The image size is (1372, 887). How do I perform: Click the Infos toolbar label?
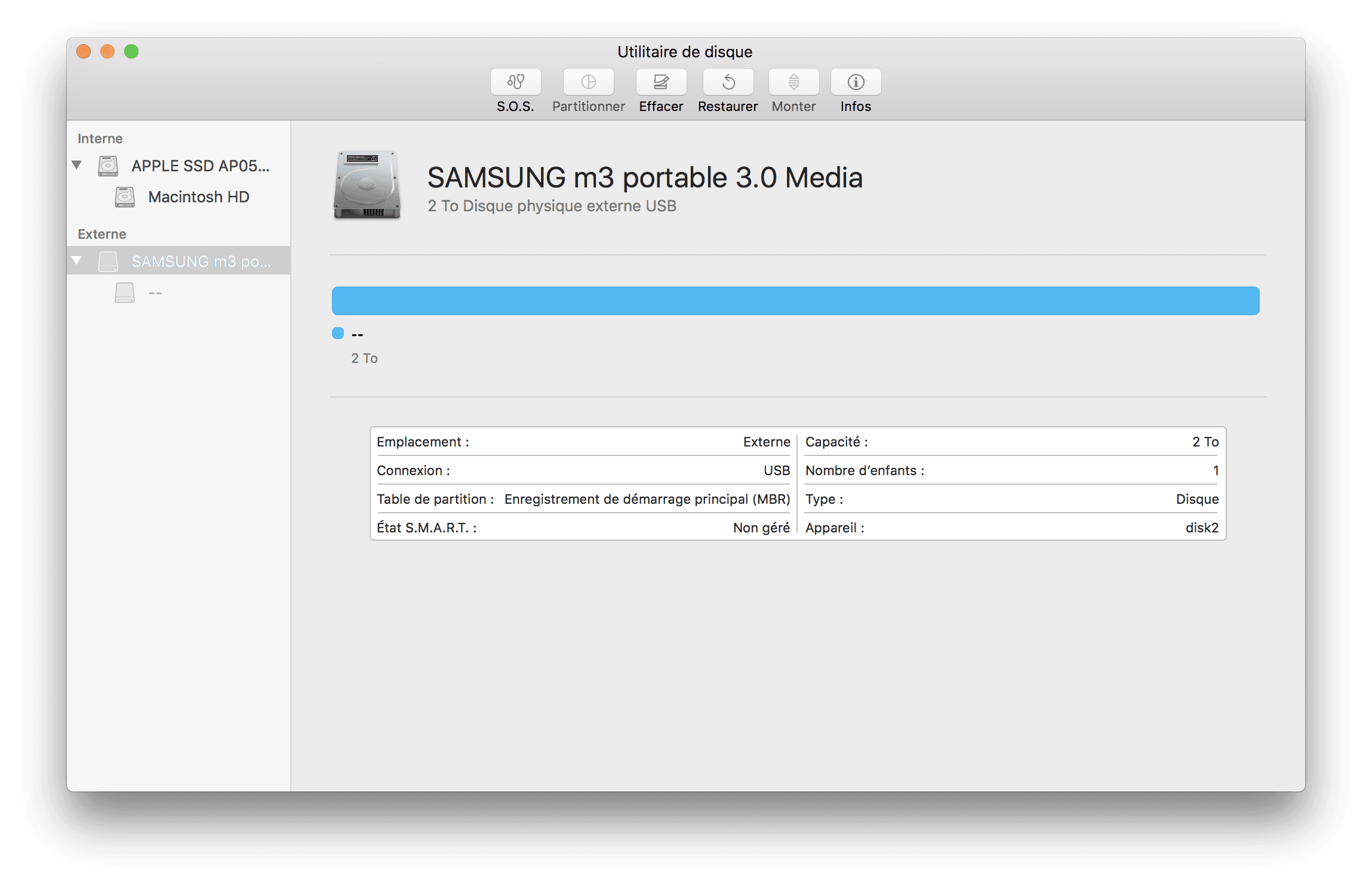click(x=856, y=107)
